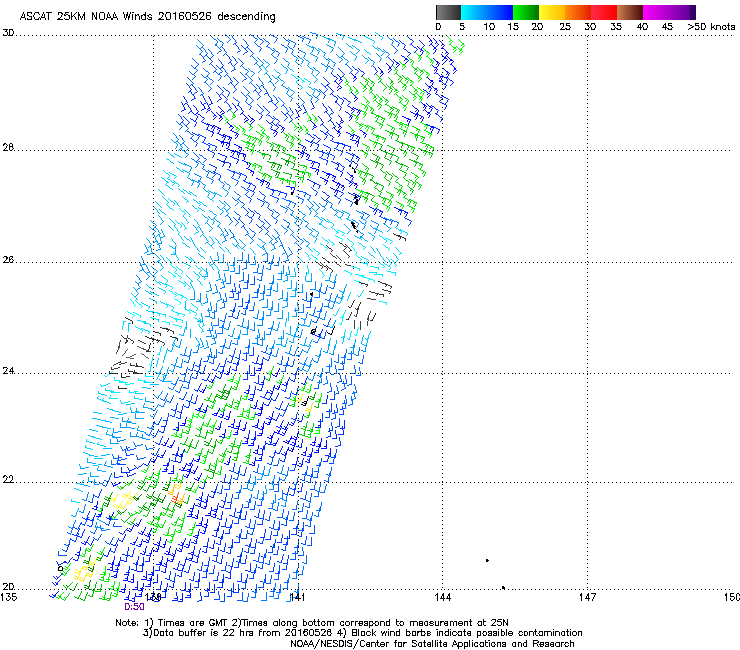
Task: Click the 'NOAA/NESDIS/Center for Satellite Applications and Research' credit
Action: click(x=432, y=644)
